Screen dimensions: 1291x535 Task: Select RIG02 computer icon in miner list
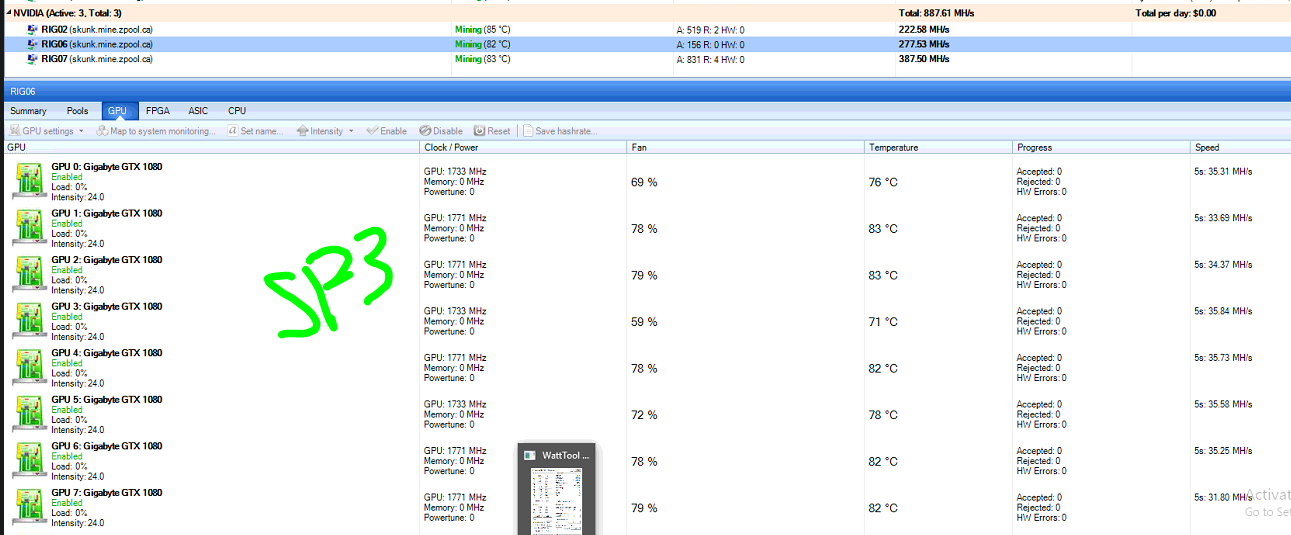(x=33, y=30)
